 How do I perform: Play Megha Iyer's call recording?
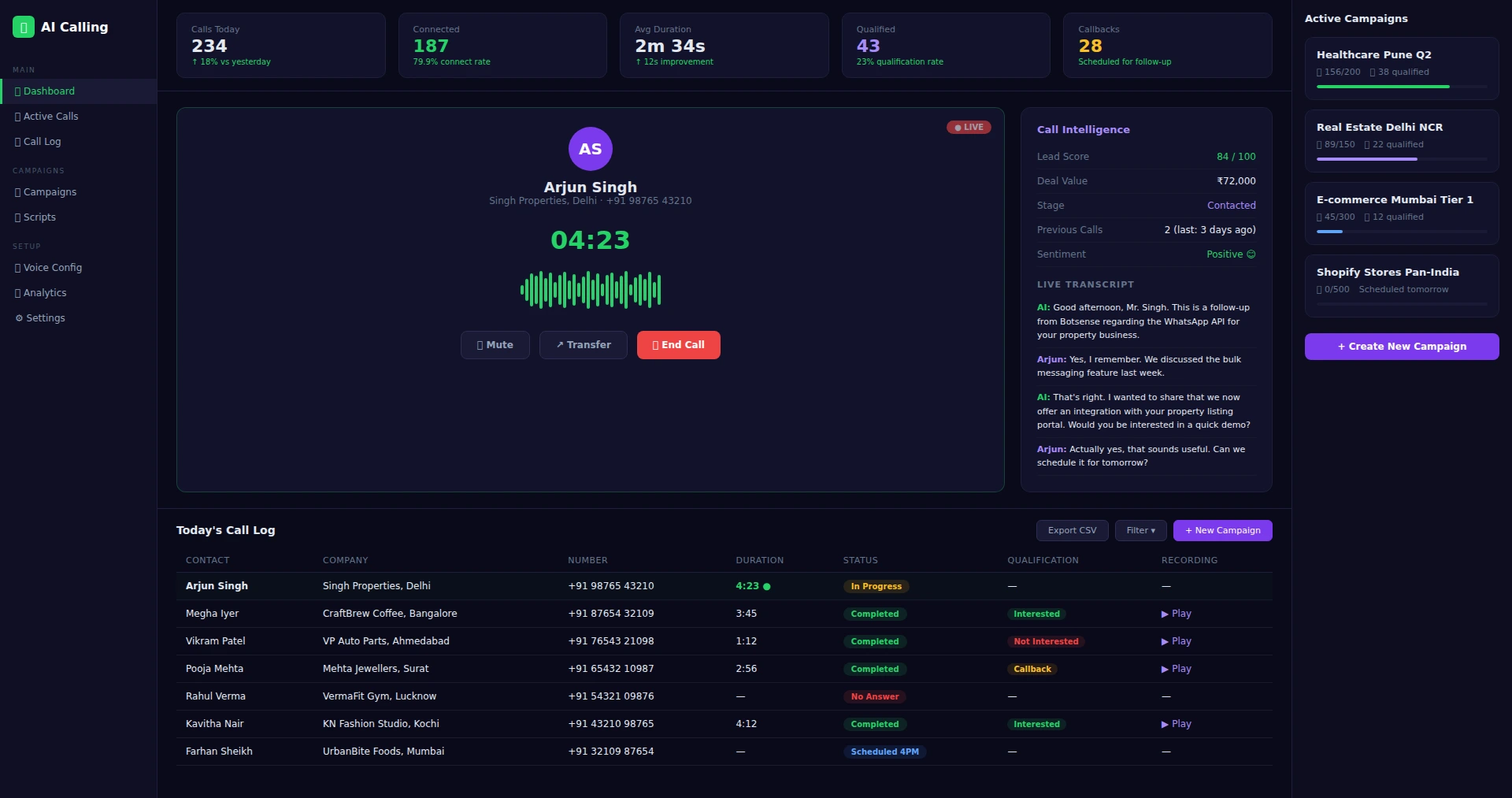pos(1176,614)
